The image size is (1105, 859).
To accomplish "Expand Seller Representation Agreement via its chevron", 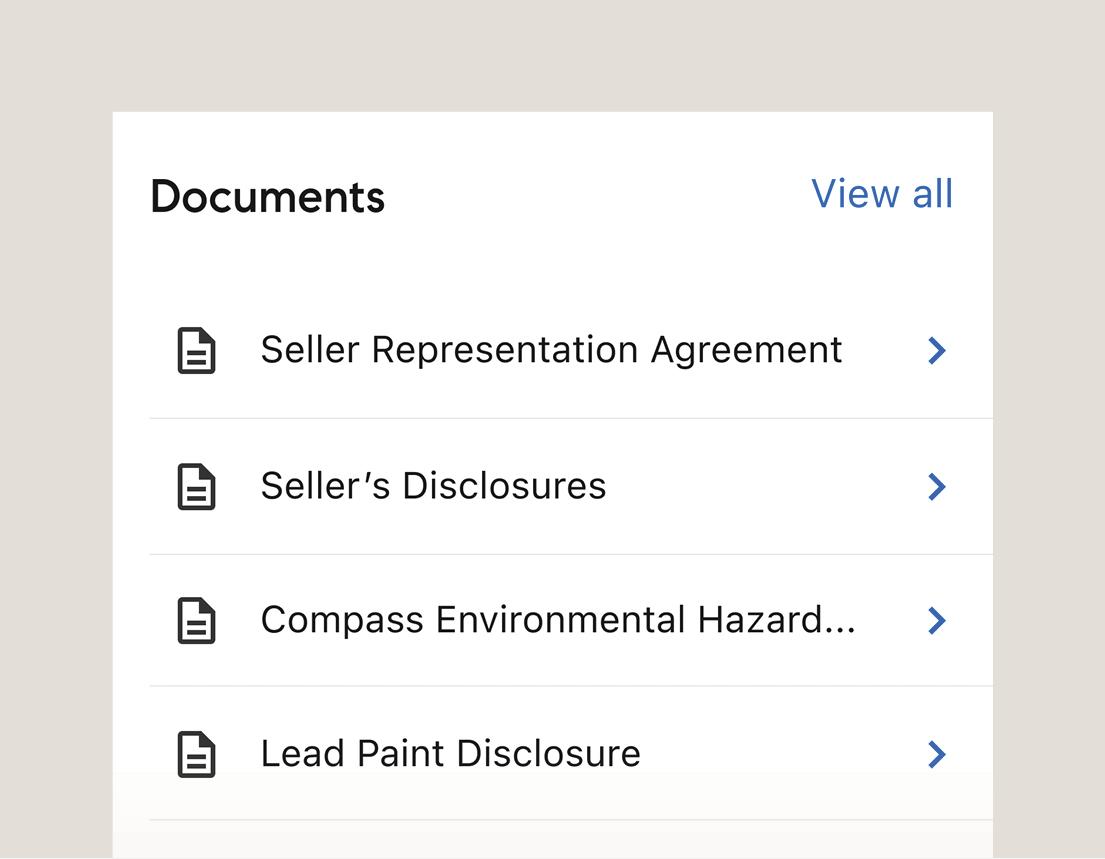I will (x=937, y=351).
